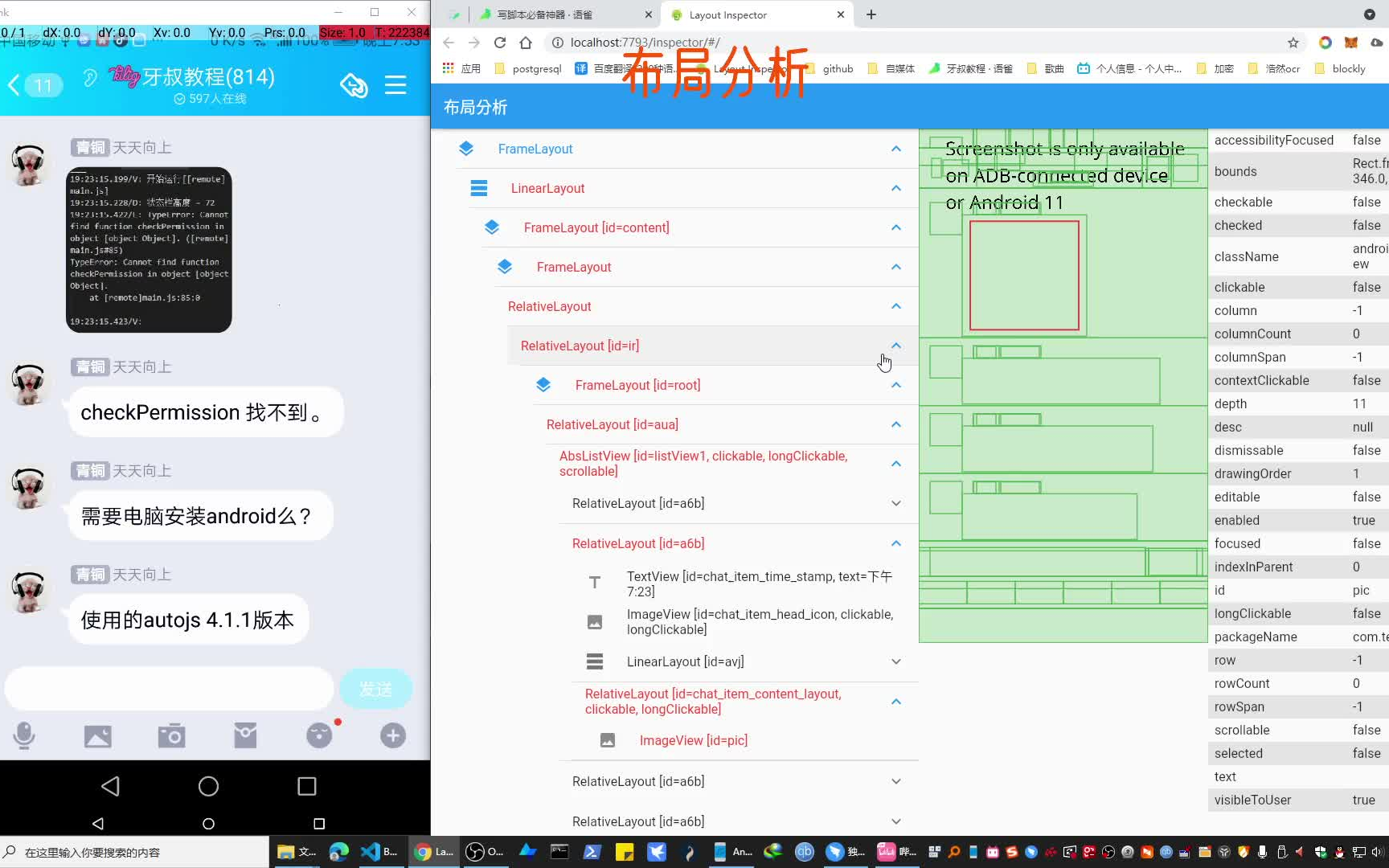Click inside the chat message input field
The width and height of the screenshot is (1389, 868).
pos(169,688)
